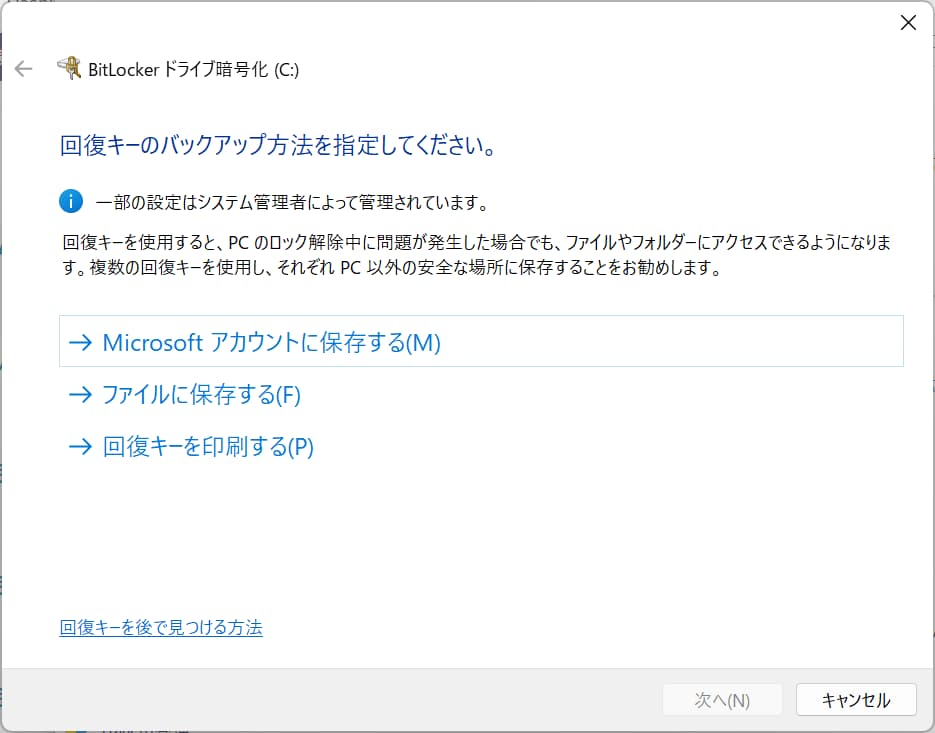
Task: Close the BitLocker wizard window
Action: coord(908,22)
